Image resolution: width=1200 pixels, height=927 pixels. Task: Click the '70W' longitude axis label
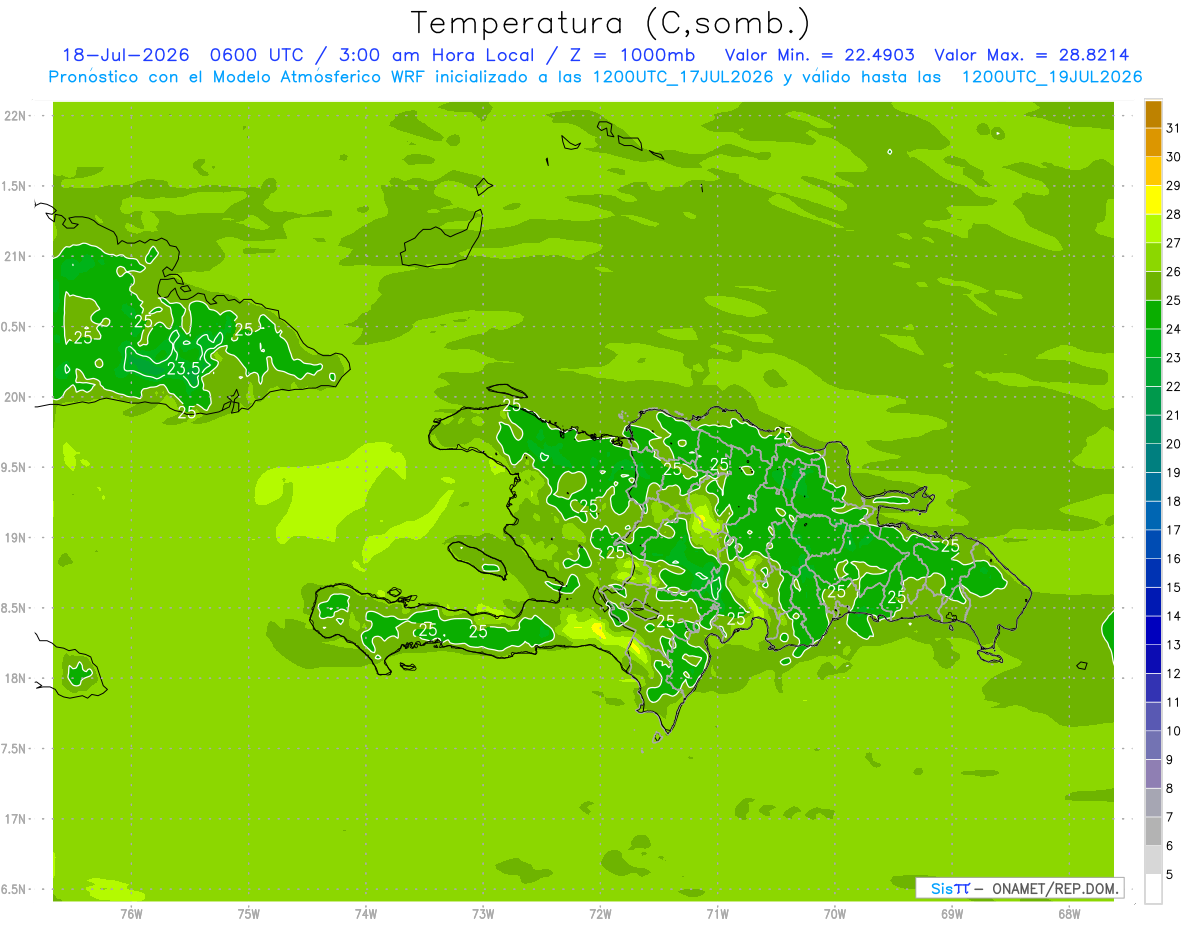pyautogui.click(x=835, y=913)
